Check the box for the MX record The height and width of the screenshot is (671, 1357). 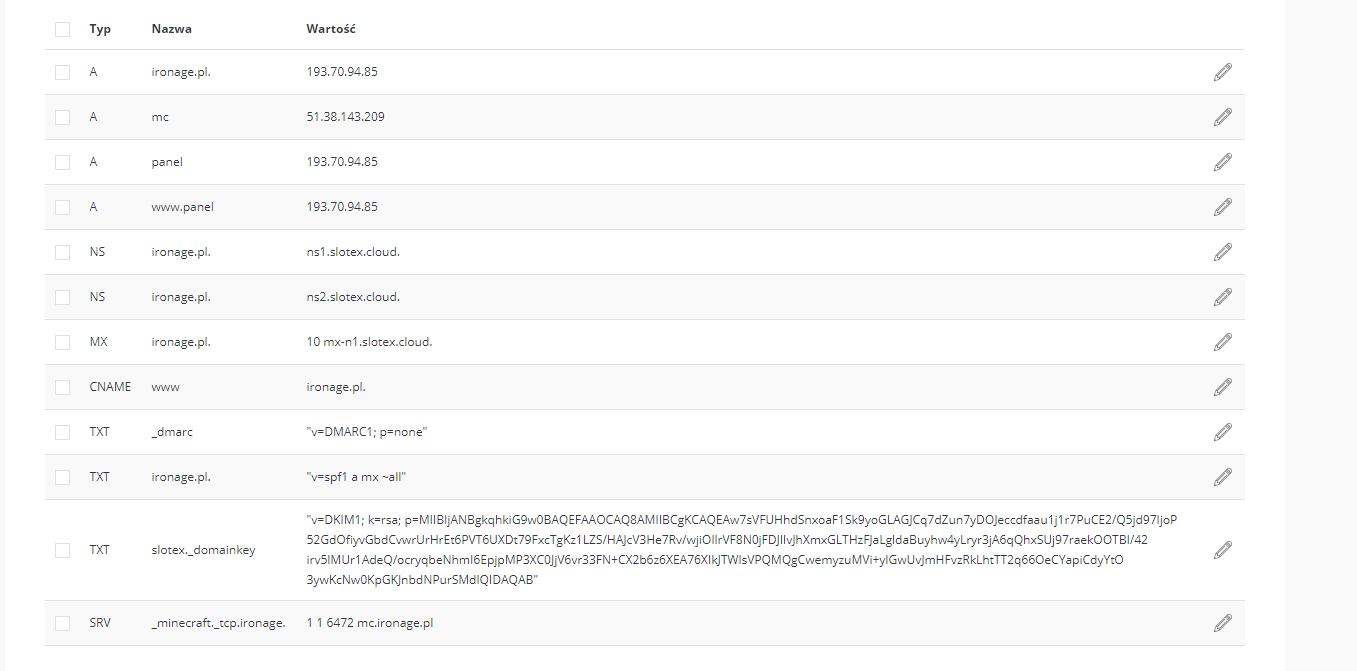point(63,342)
